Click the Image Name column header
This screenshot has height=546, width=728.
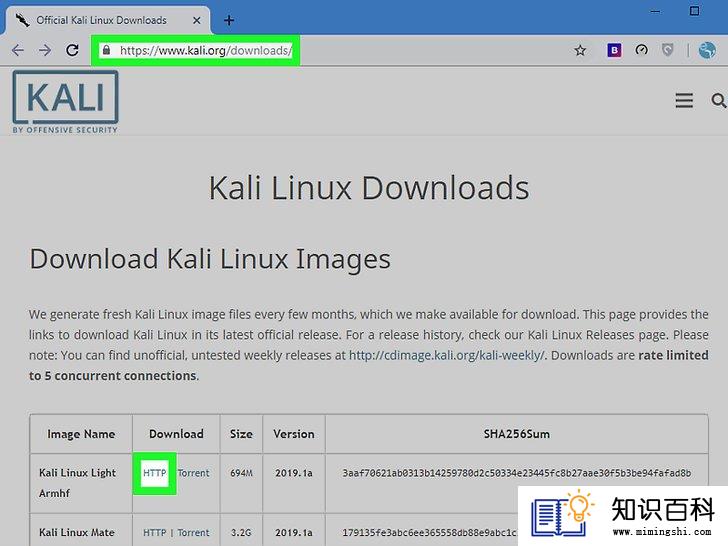coord(81,434)
